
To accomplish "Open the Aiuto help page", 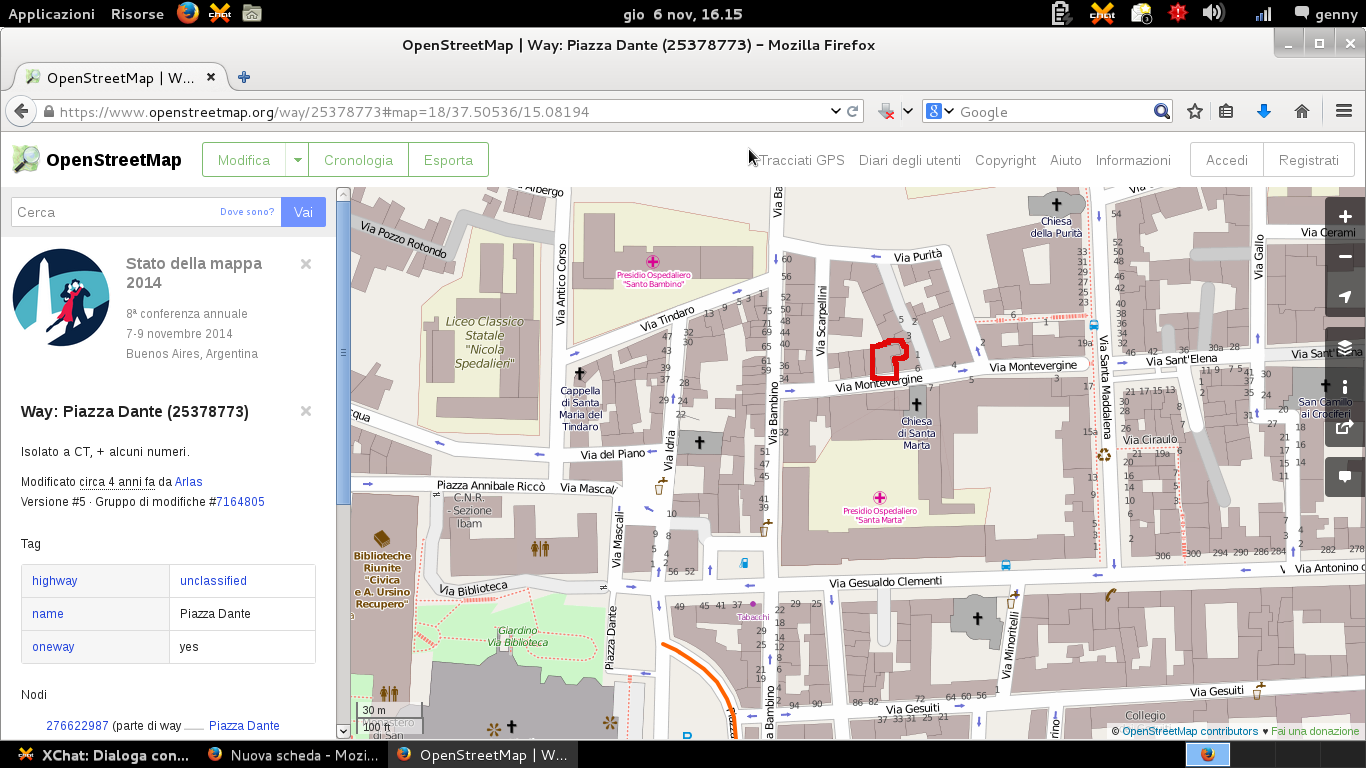I will [x=1066, y=160].
